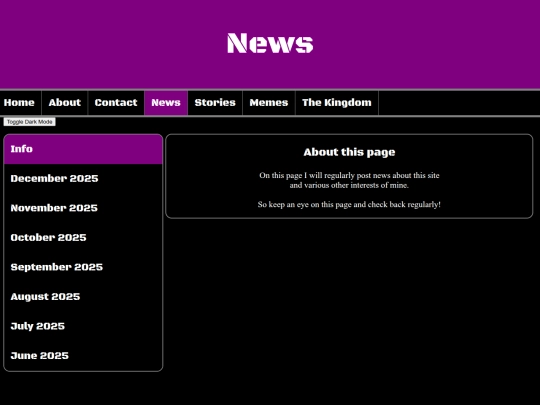The image size is (540, 405).
Task: Navigate to the Memes page
Action: coord(269,103)
